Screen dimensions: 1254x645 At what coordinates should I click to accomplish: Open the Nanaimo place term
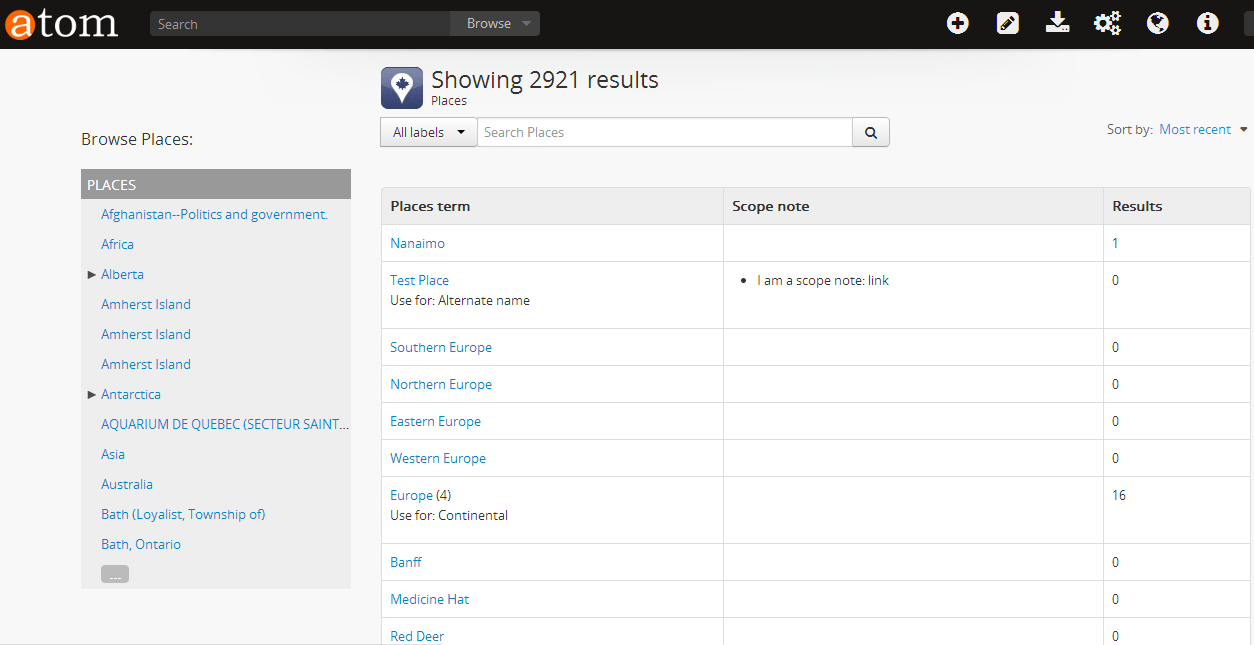(x=417, y=243)
